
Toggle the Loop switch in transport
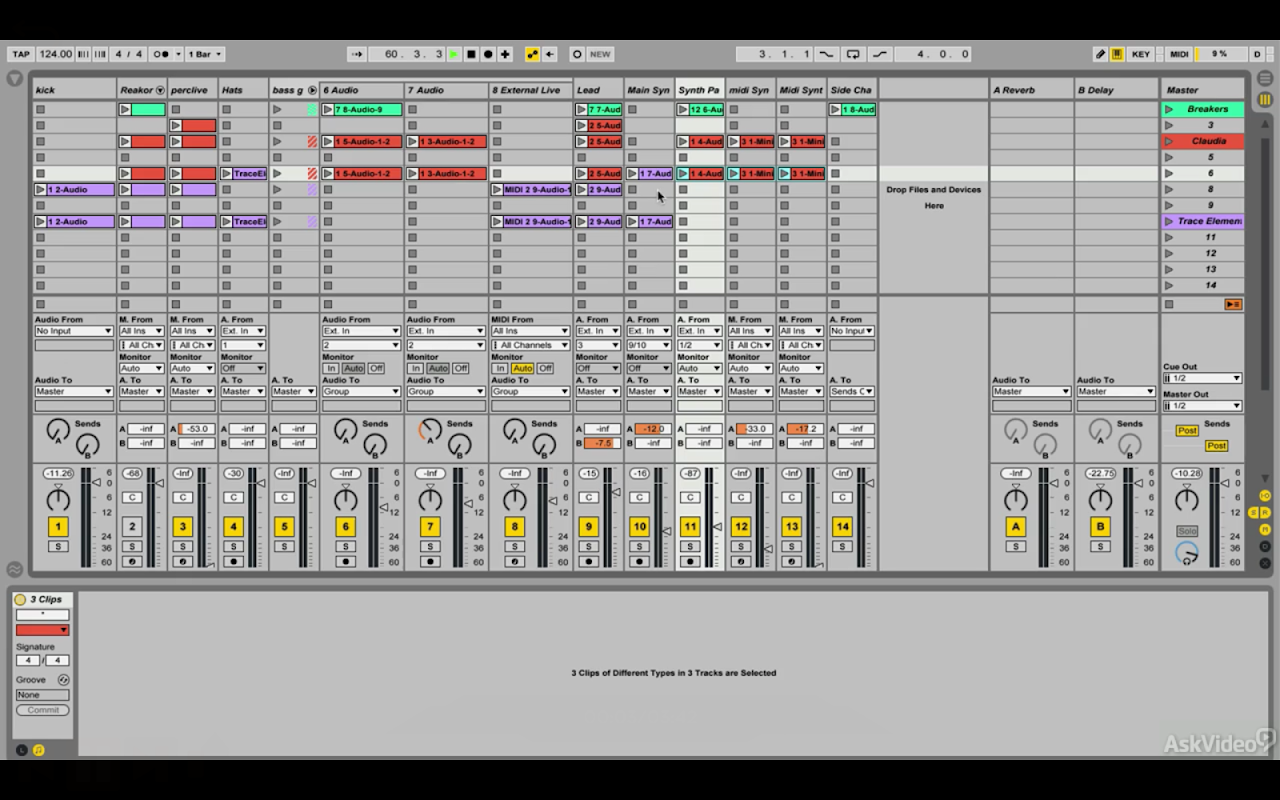point(853,54)
